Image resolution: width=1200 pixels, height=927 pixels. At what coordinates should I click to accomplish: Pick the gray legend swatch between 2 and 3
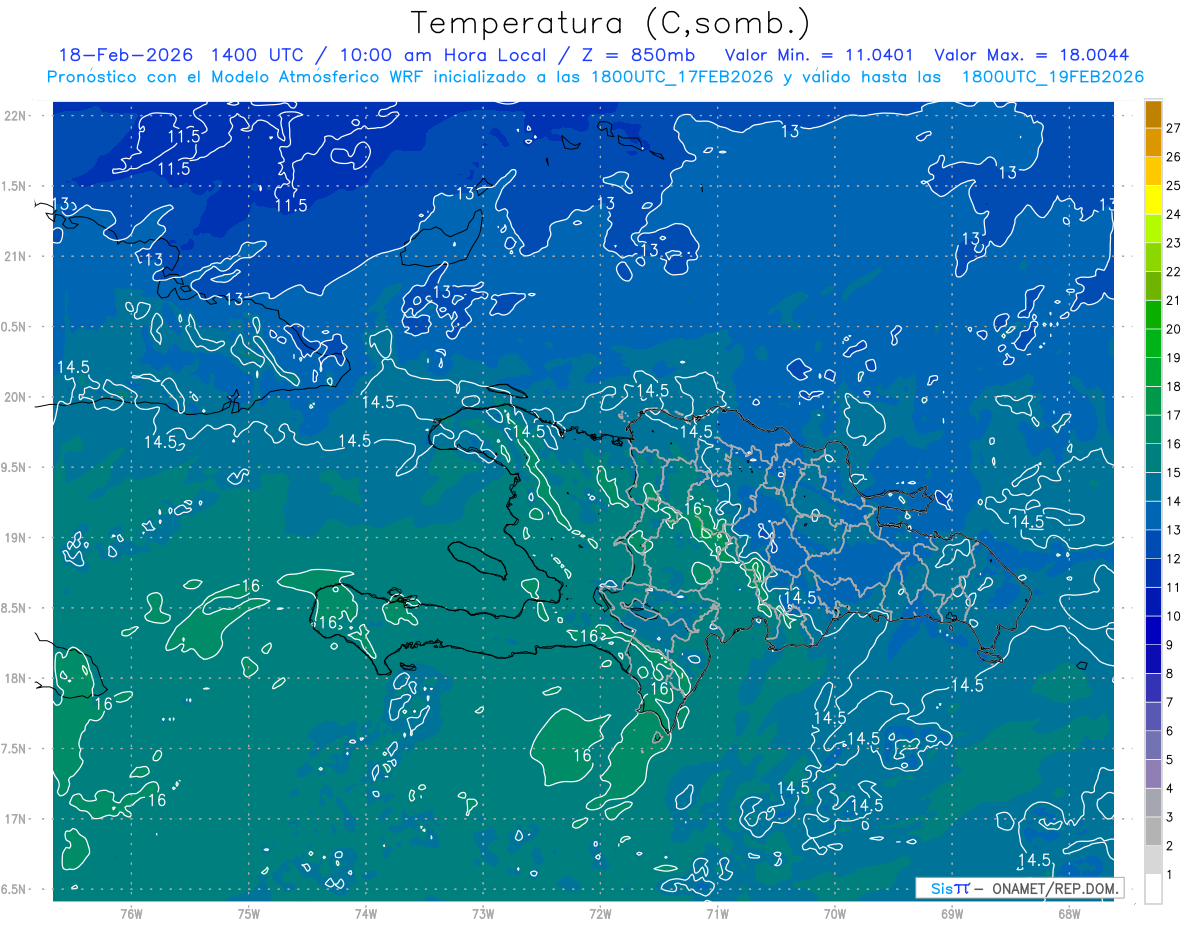(x=1153, y=831)
